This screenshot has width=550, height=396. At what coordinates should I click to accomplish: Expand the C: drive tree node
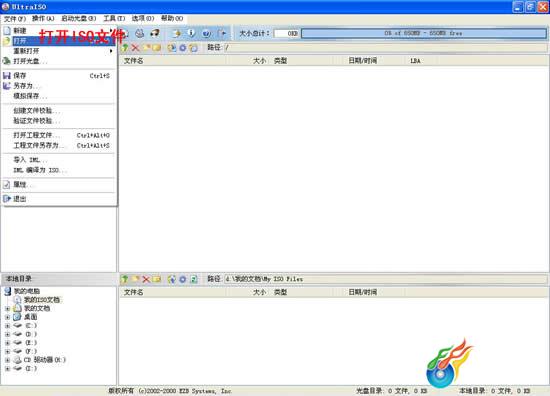tap(7, 326)
